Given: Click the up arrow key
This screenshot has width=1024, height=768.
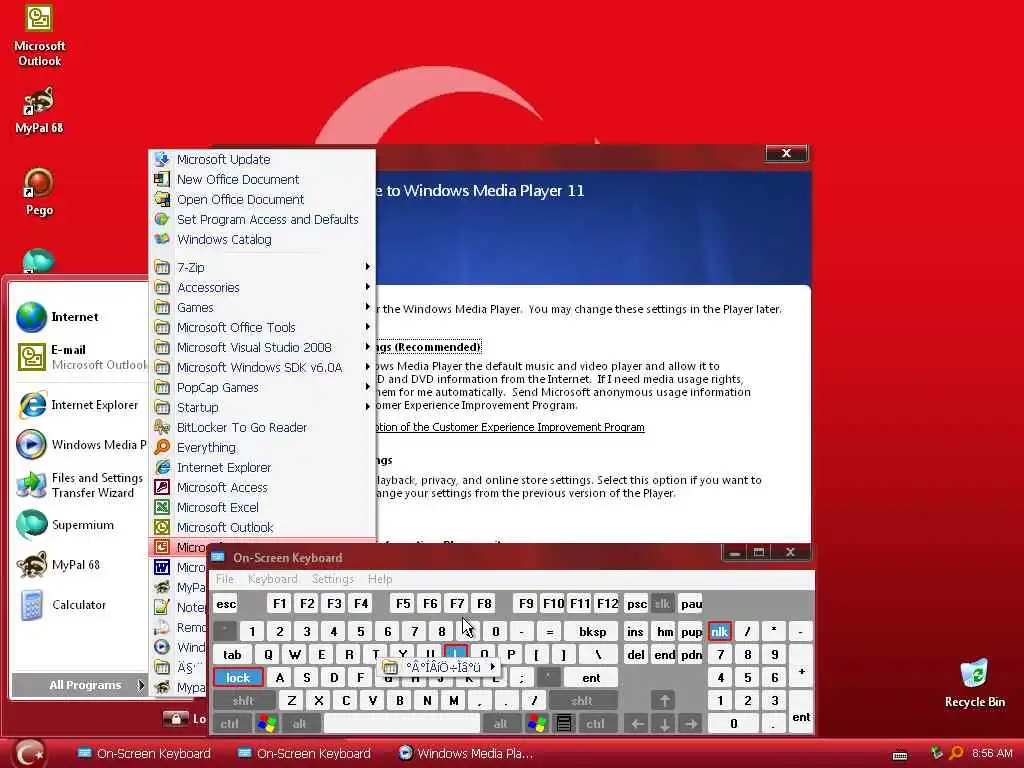Looking at the screenshot, I should coord(664,701).
